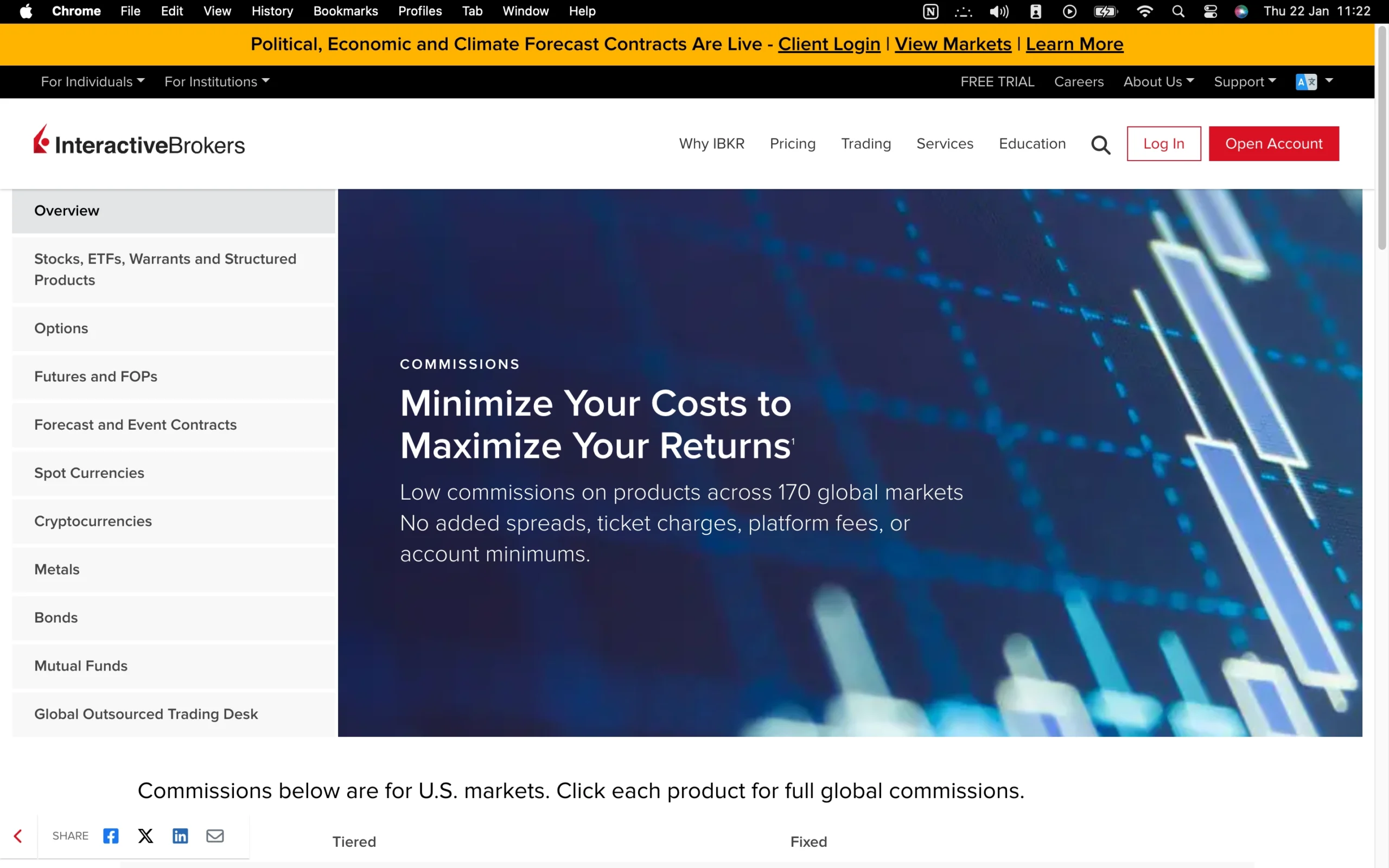Open Siri from the menu bar

(1241, 11)
